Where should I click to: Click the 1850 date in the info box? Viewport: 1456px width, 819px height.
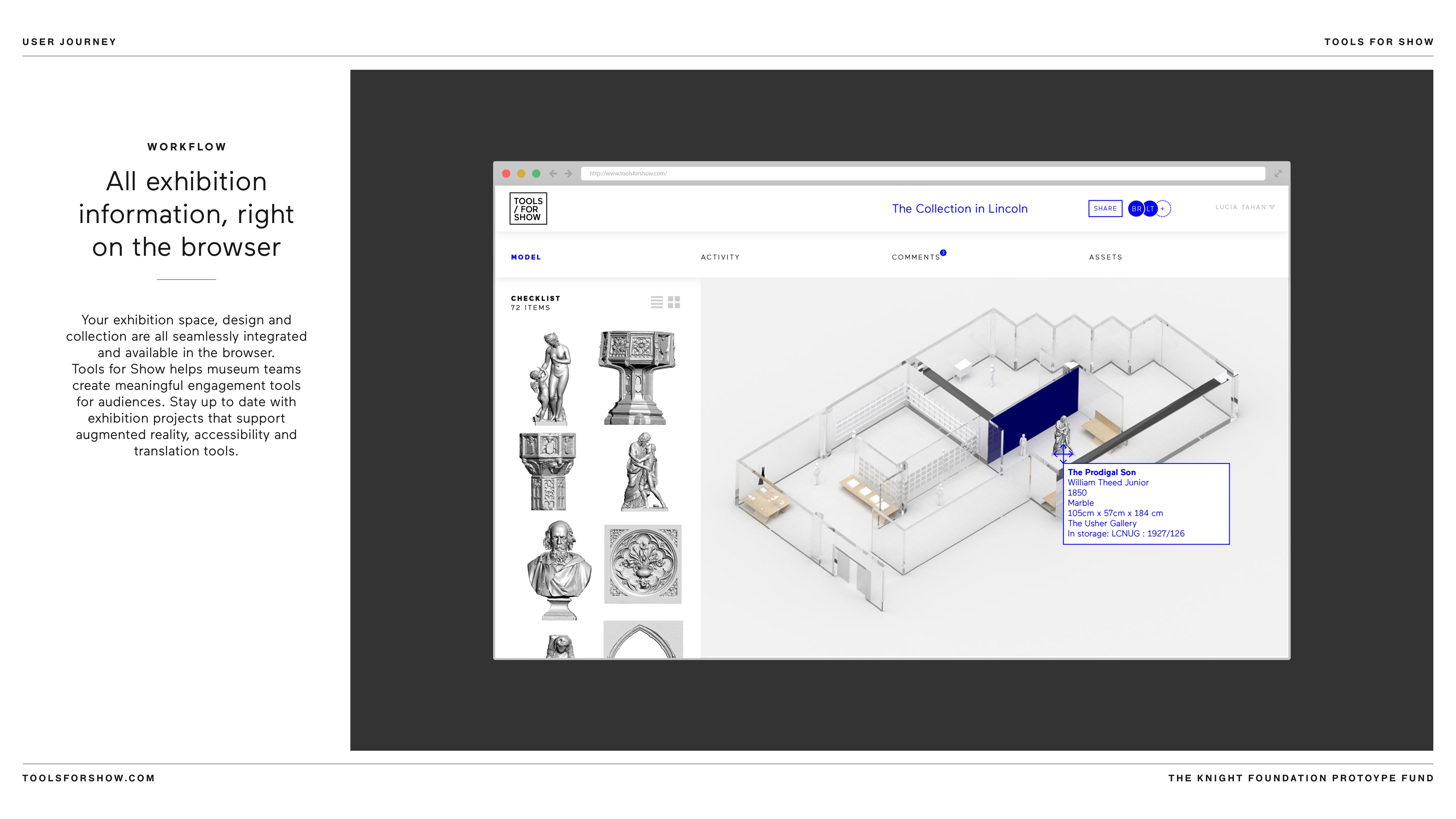click(x=1077, y=493)
